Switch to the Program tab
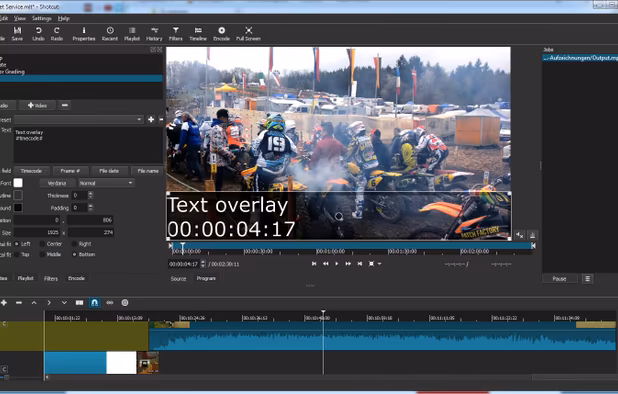The image size is (618, 394). [x=206, y=278]
